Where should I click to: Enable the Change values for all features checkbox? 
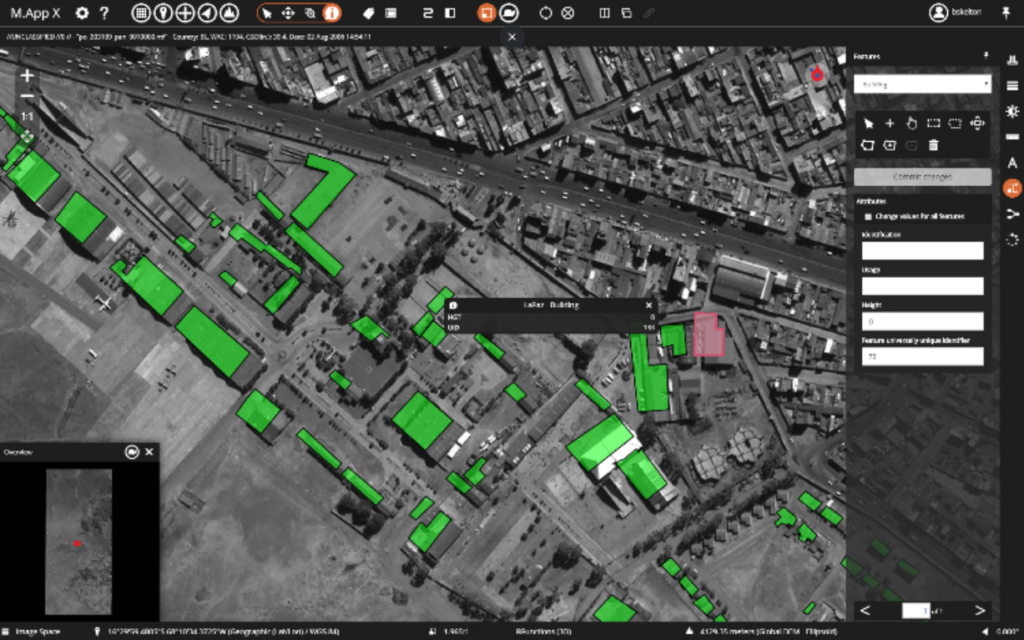point(868,216)
